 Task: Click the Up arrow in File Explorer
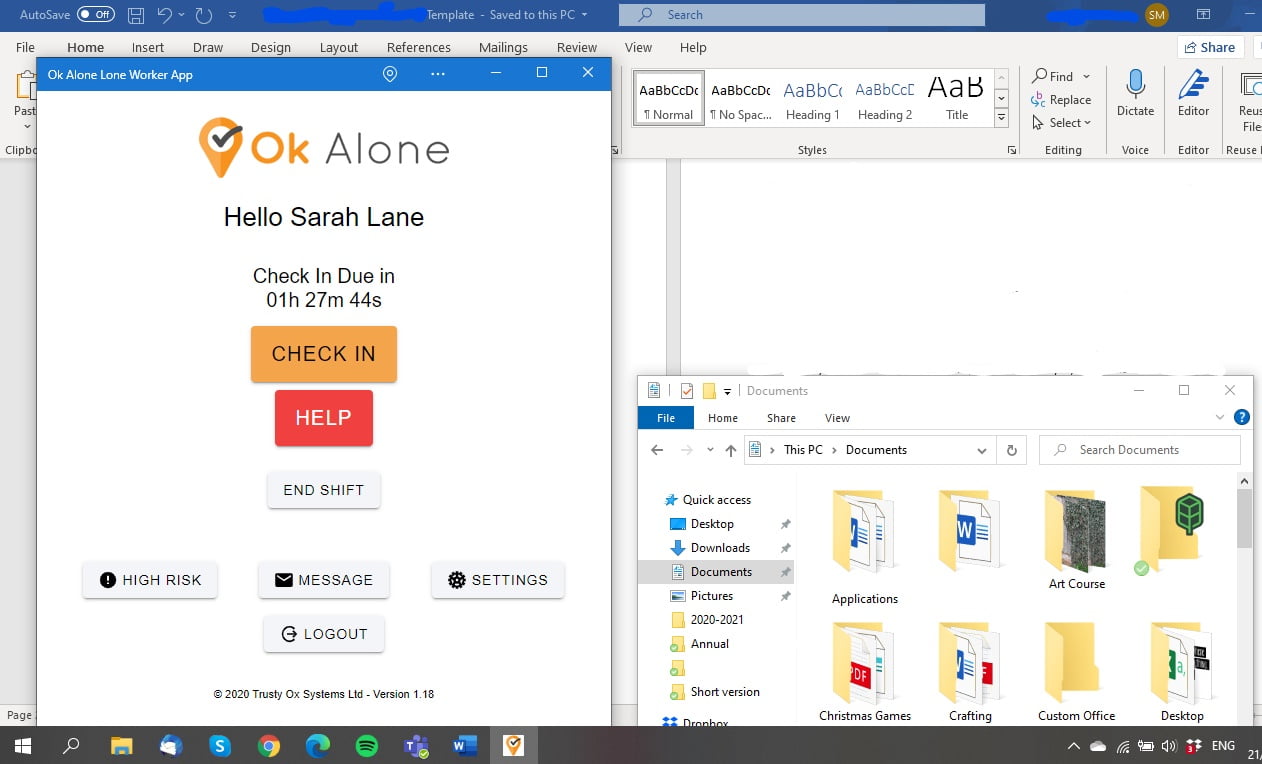731,450
